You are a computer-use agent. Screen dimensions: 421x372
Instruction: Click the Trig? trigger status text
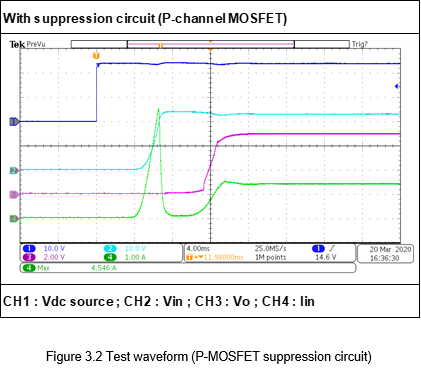360,44
